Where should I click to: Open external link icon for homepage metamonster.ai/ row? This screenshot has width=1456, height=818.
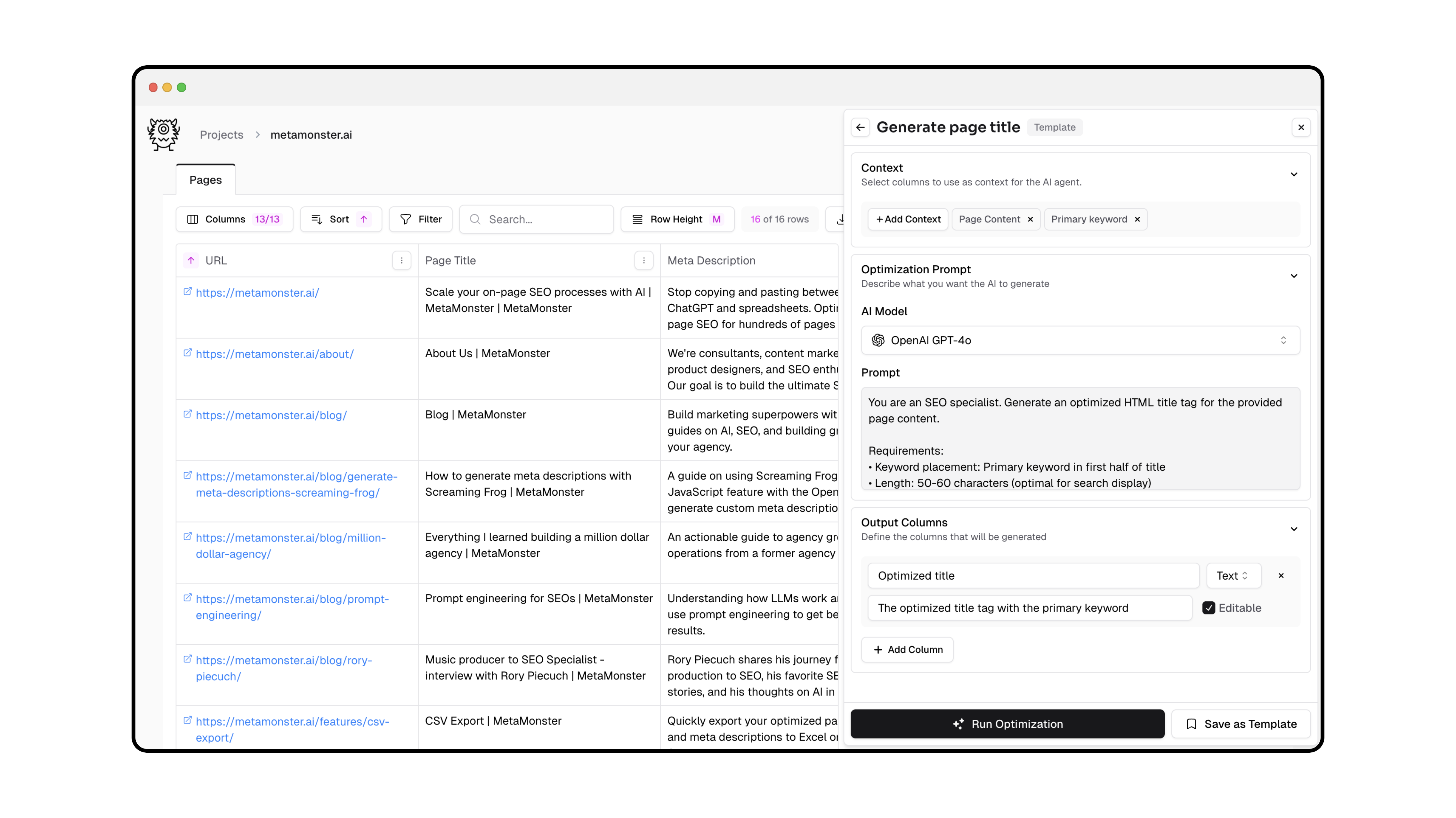click(x=188, y=292)
